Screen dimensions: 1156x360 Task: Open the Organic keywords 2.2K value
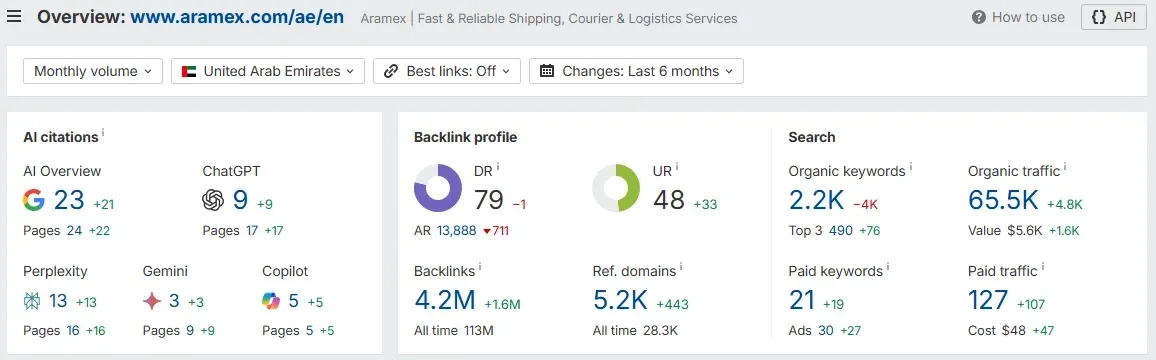[816, 200]
